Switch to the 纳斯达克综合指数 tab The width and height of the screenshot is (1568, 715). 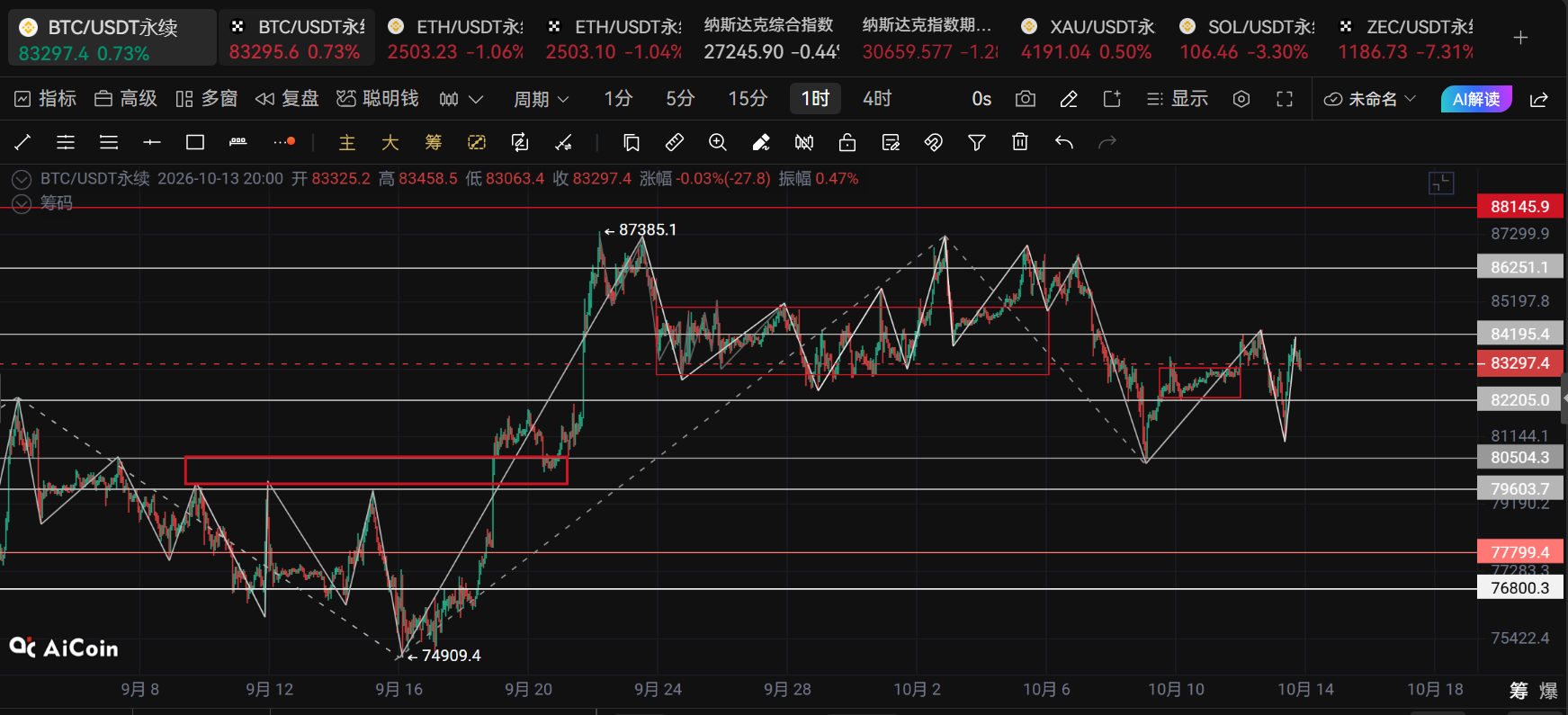(771, 39)
